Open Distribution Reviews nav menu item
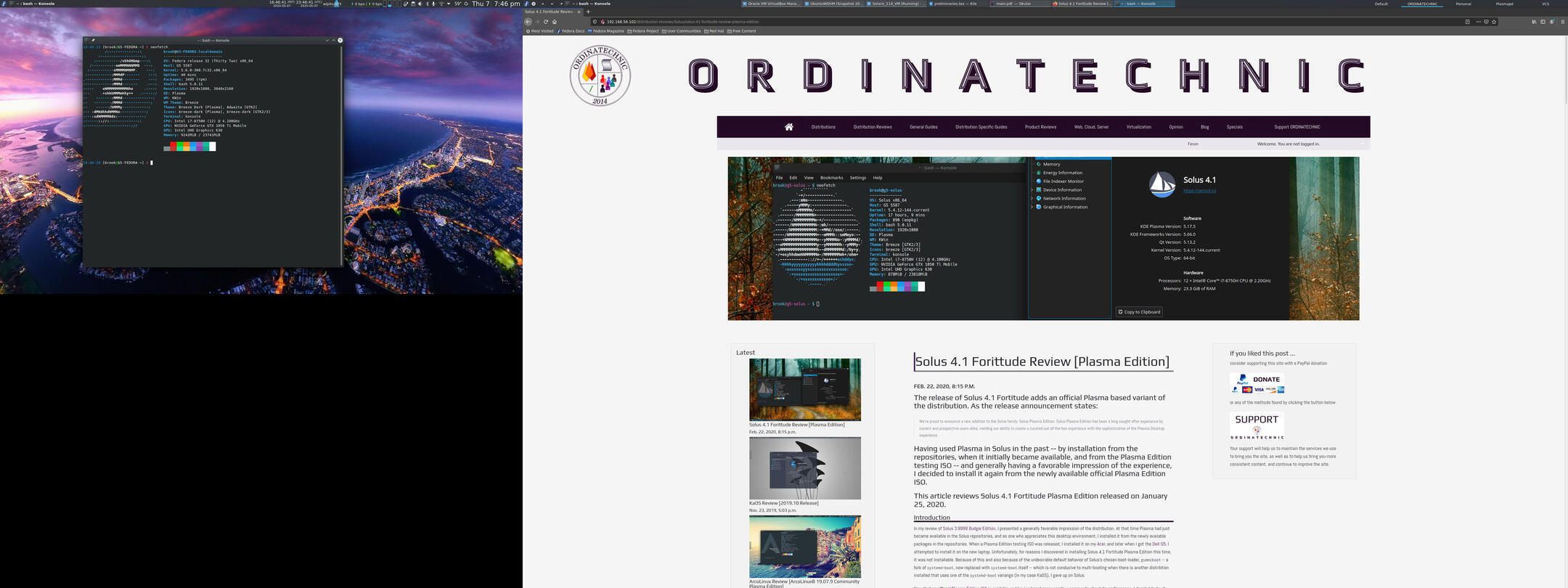Screen dimensions: 1568x588 click(873, 127)
